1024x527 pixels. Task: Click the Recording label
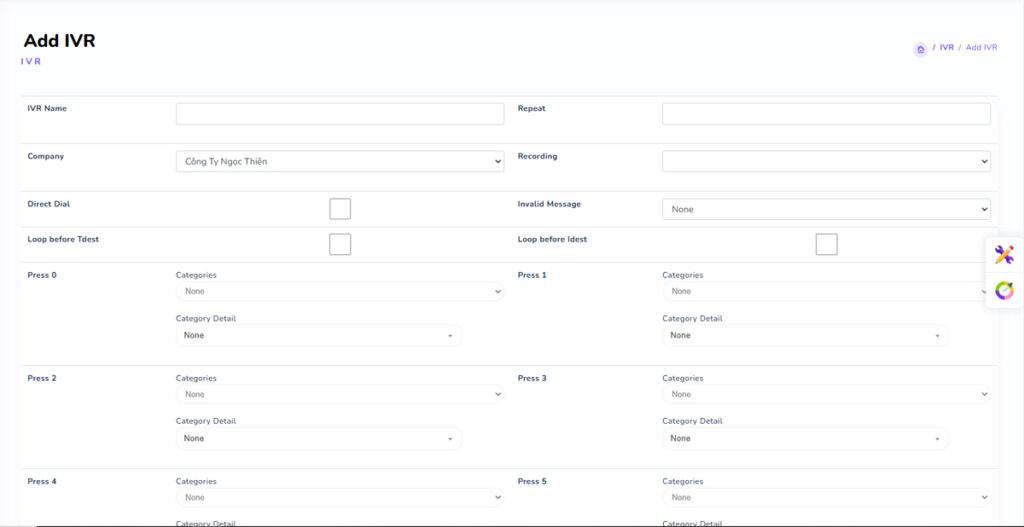point(537,156)
